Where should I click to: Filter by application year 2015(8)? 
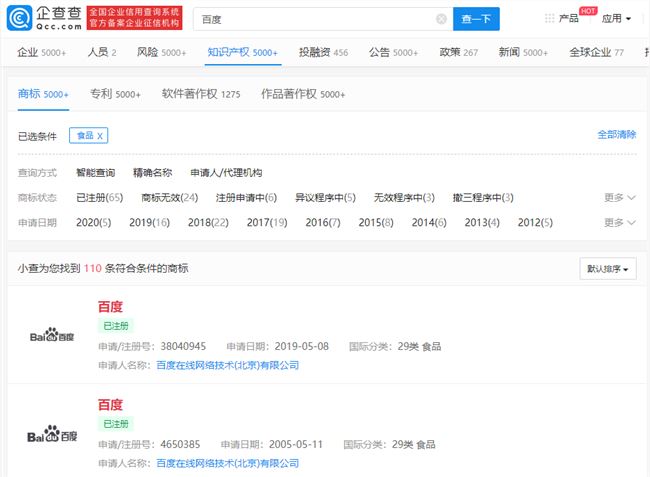click(376, 223)
